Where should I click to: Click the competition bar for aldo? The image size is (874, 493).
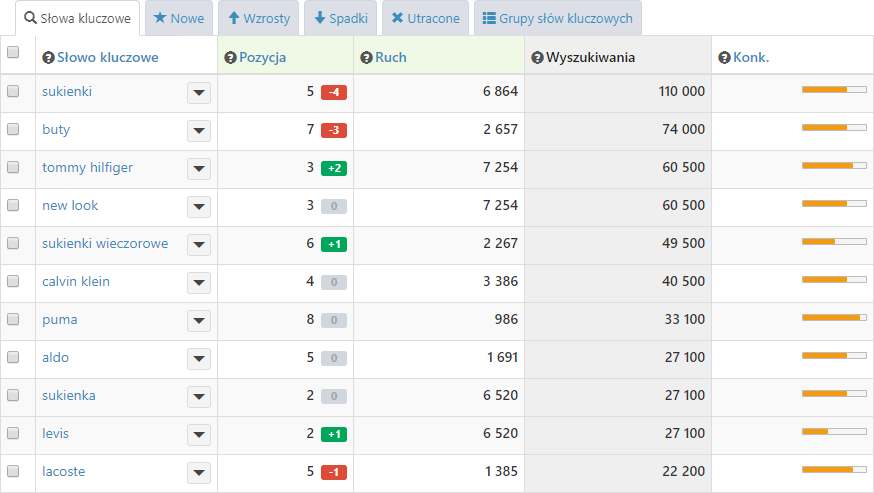tap(833, 356)
